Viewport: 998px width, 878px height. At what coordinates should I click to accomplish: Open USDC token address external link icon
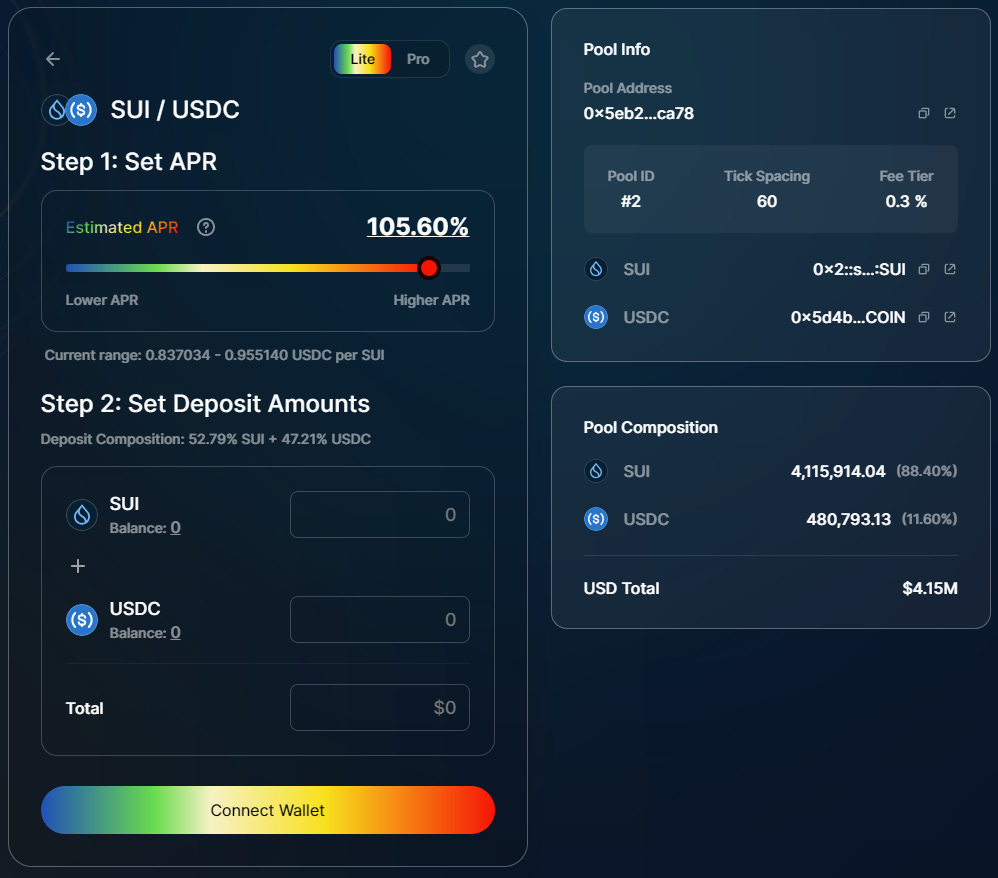coord(950,317)
